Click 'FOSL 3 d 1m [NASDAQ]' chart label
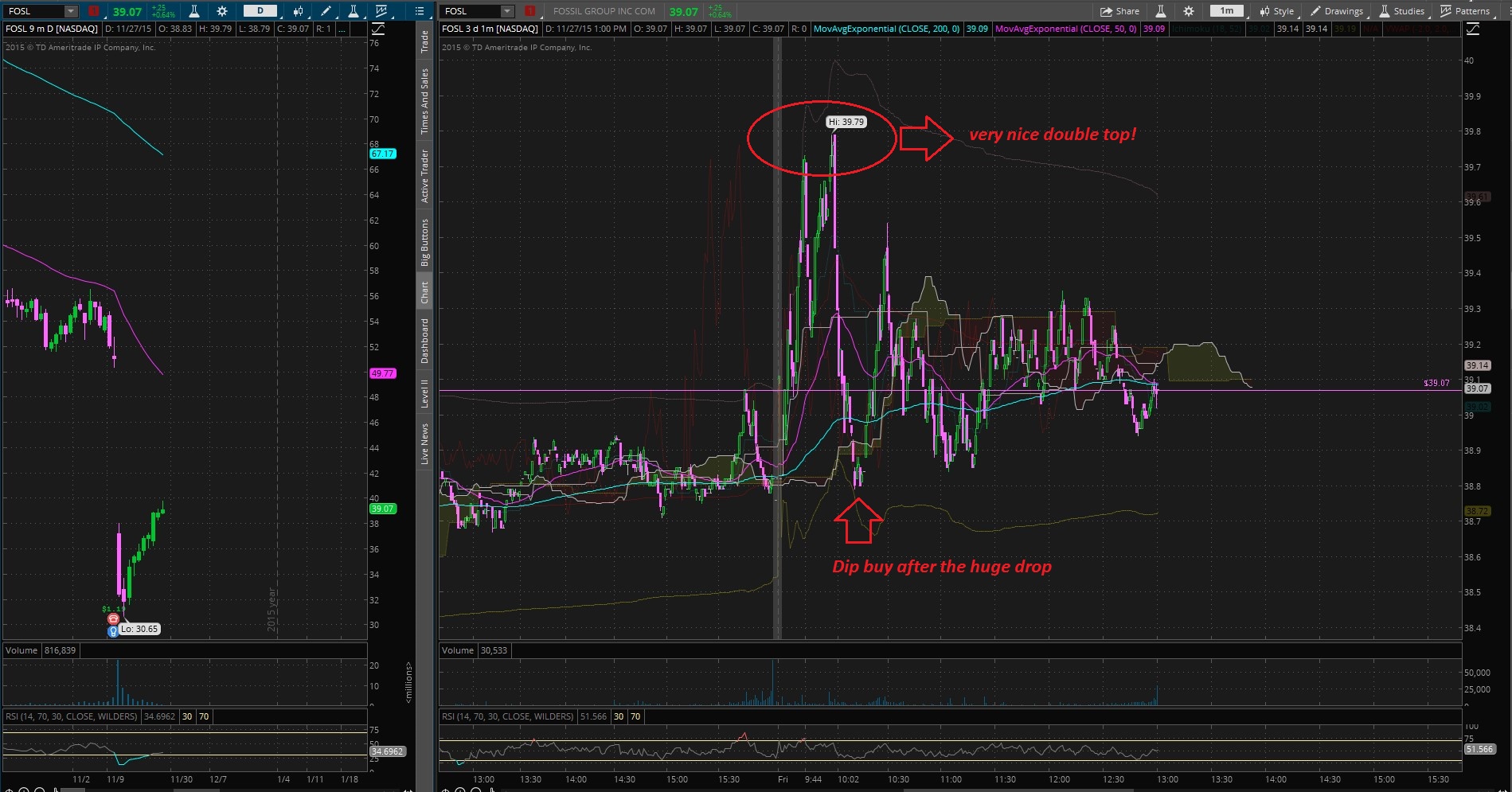The image size is (1512, 792). click(489, 29)
